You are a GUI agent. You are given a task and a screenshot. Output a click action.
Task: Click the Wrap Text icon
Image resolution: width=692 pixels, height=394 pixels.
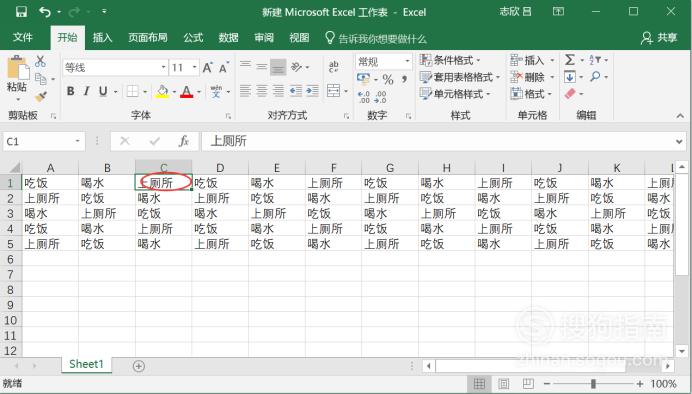pos(334,67)
